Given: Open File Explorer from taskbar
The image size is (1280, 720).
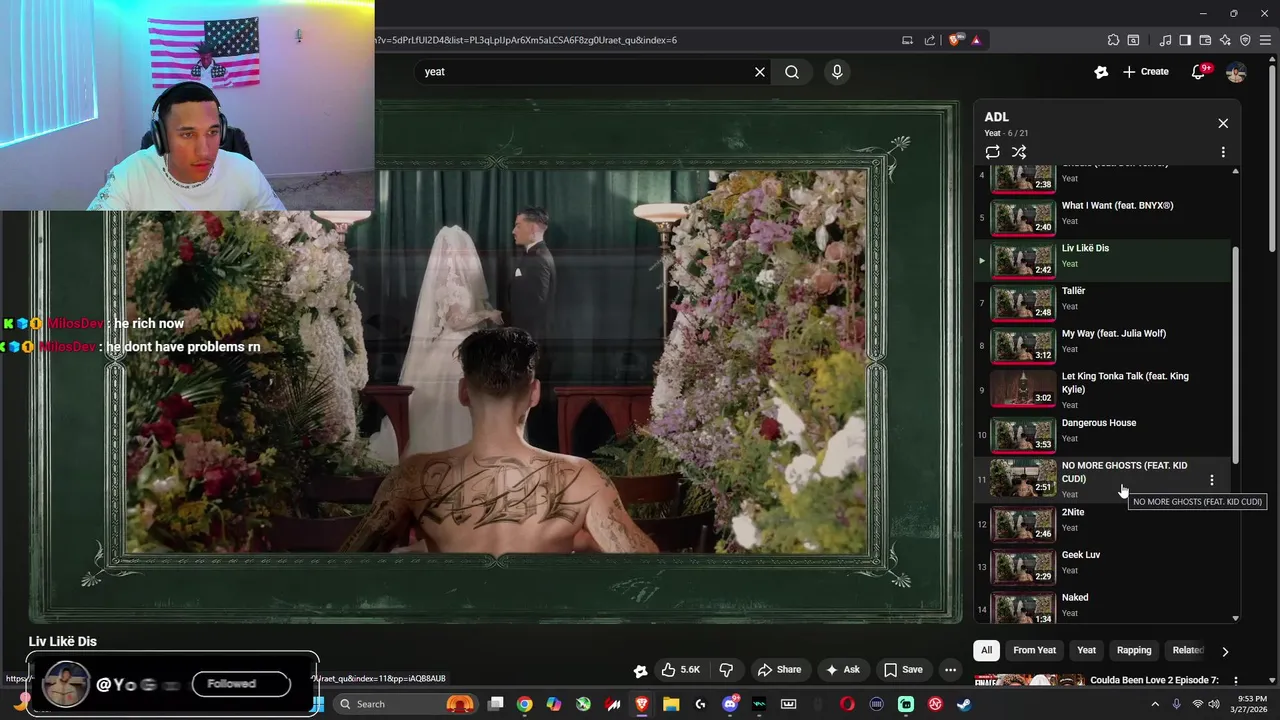Looking at the screenshot, I should click(671, 704).
